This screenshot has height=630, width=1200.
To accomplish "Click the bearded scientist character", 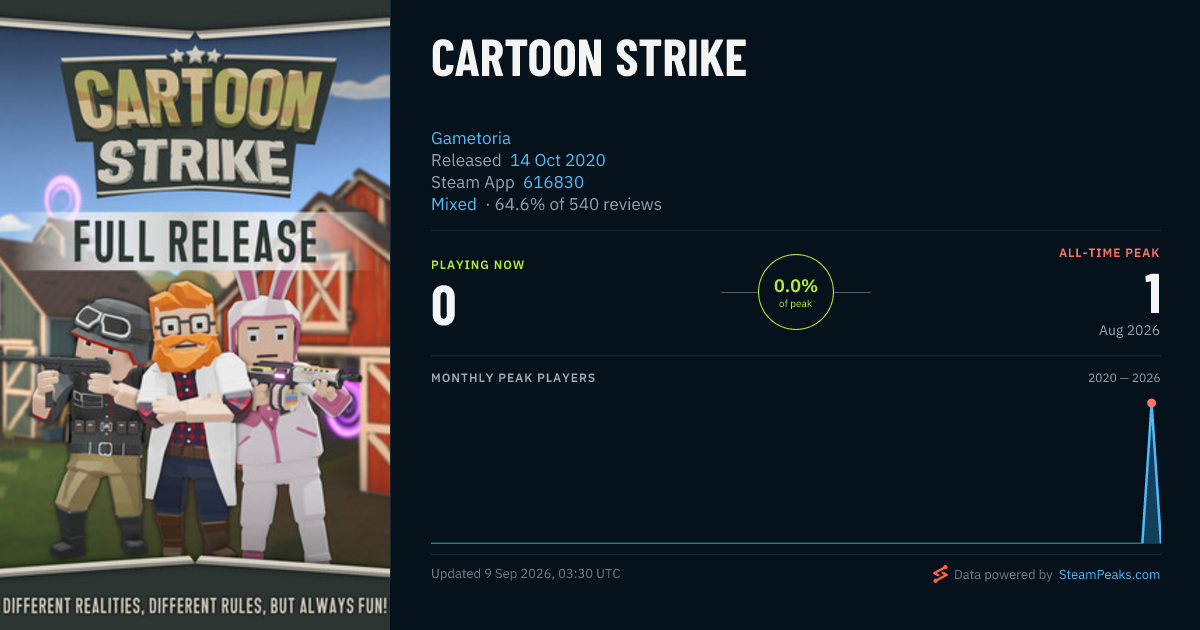I will click(x=190, y=410).
